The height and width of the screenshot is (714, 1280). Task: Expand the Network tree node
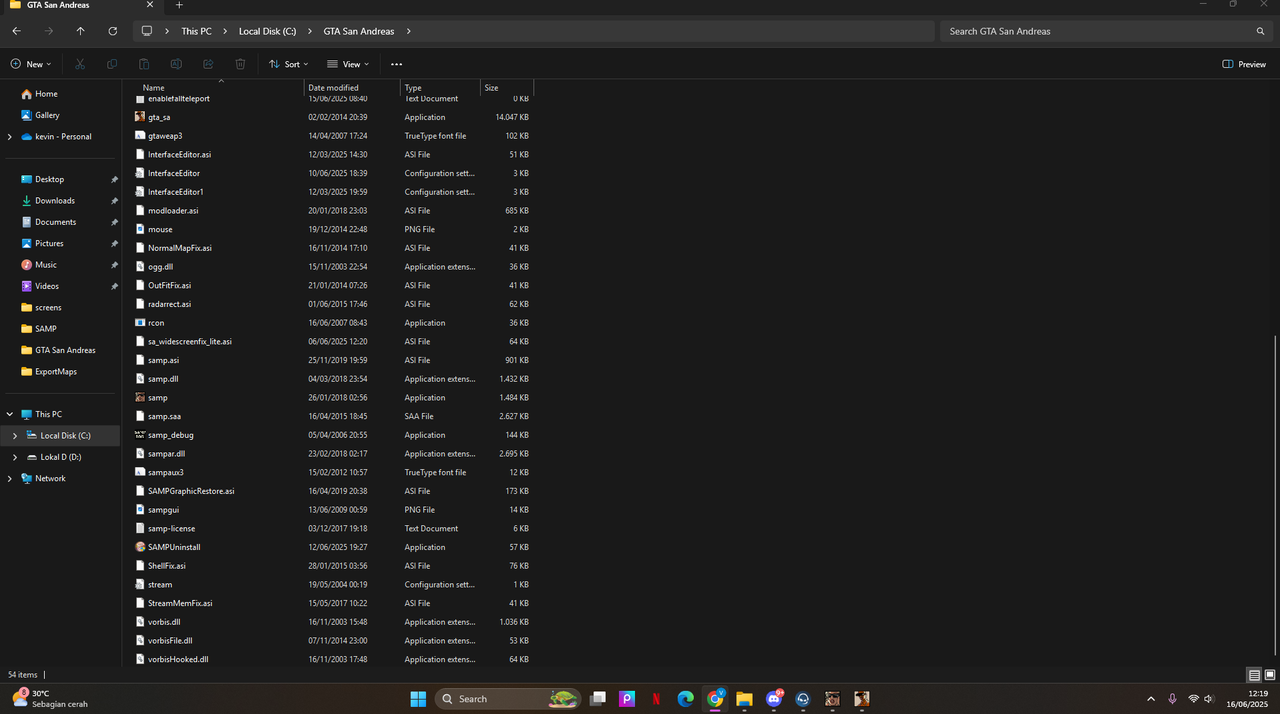coord(10,479)
